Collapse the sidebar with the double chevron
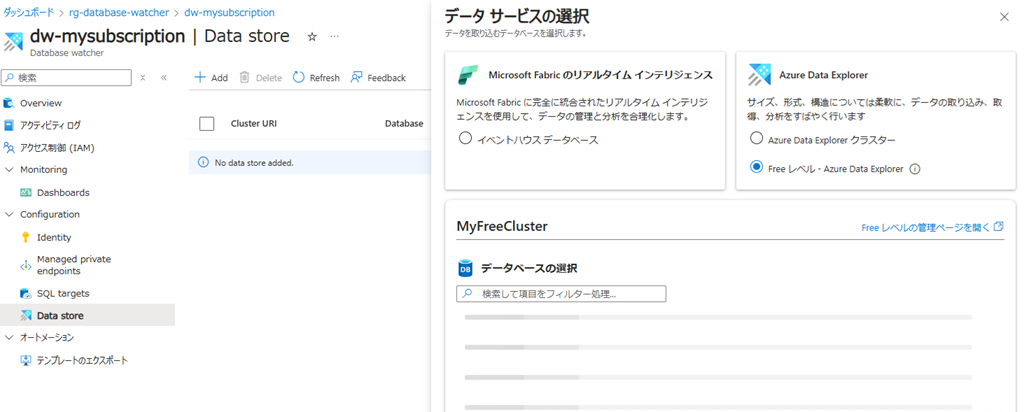 164,78
